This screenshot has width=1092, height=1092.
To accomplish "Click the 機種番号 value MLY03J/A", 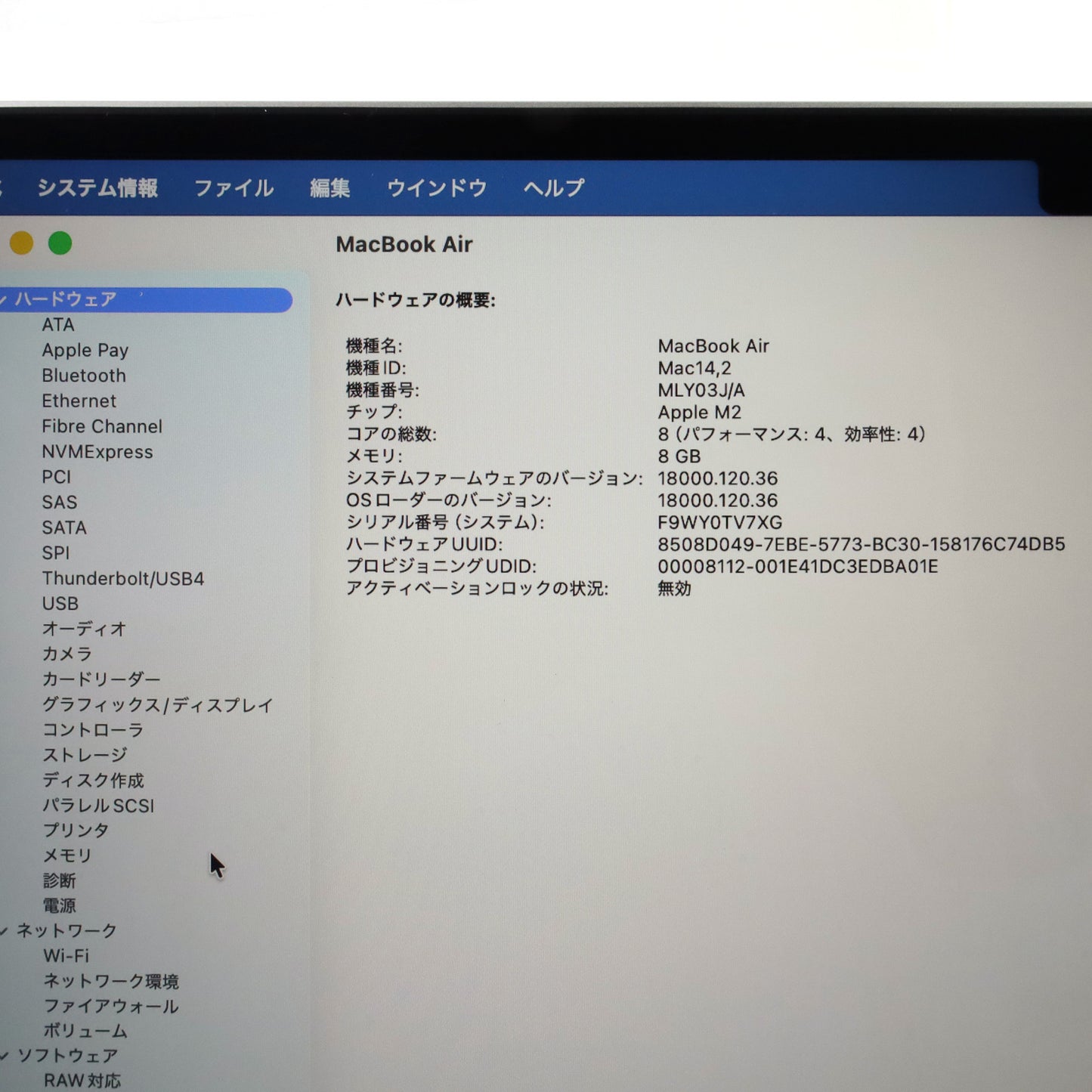I will point(701,391).
